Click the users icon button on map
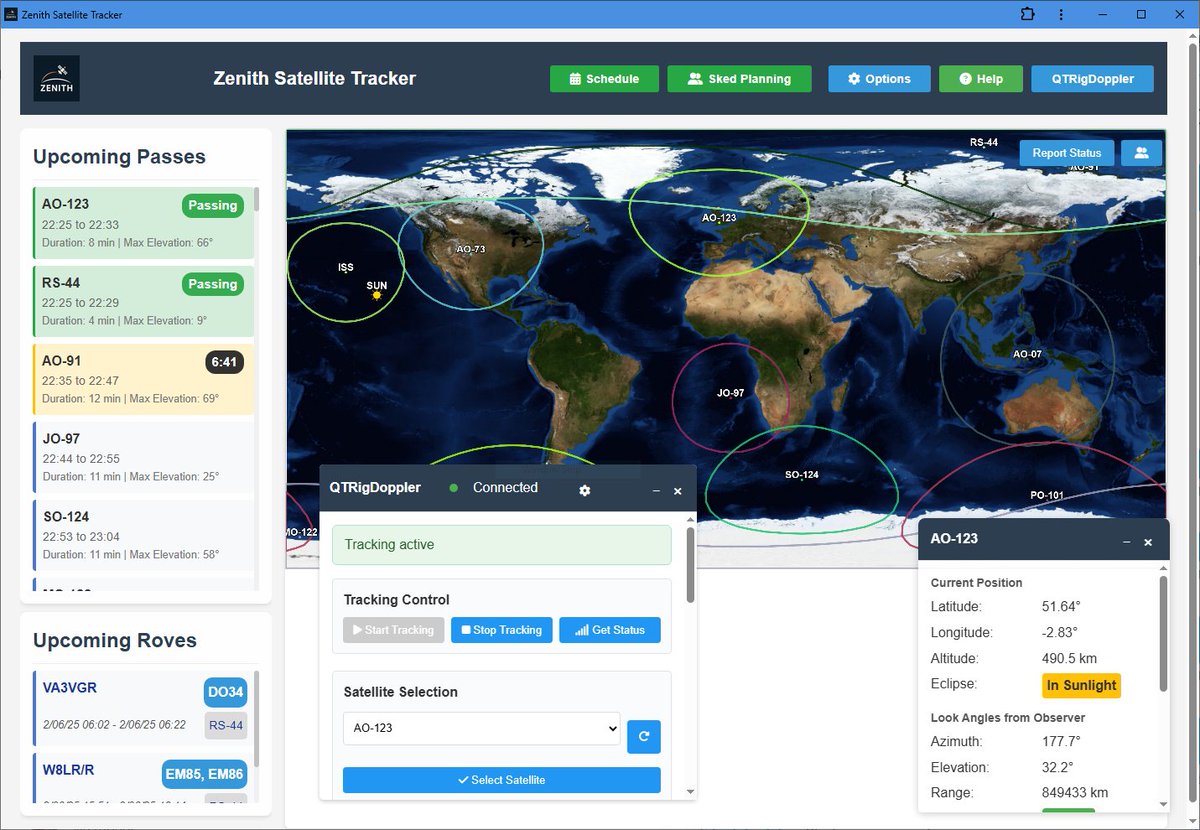This screenshot has height=830, width=1200. point(1141,153)
